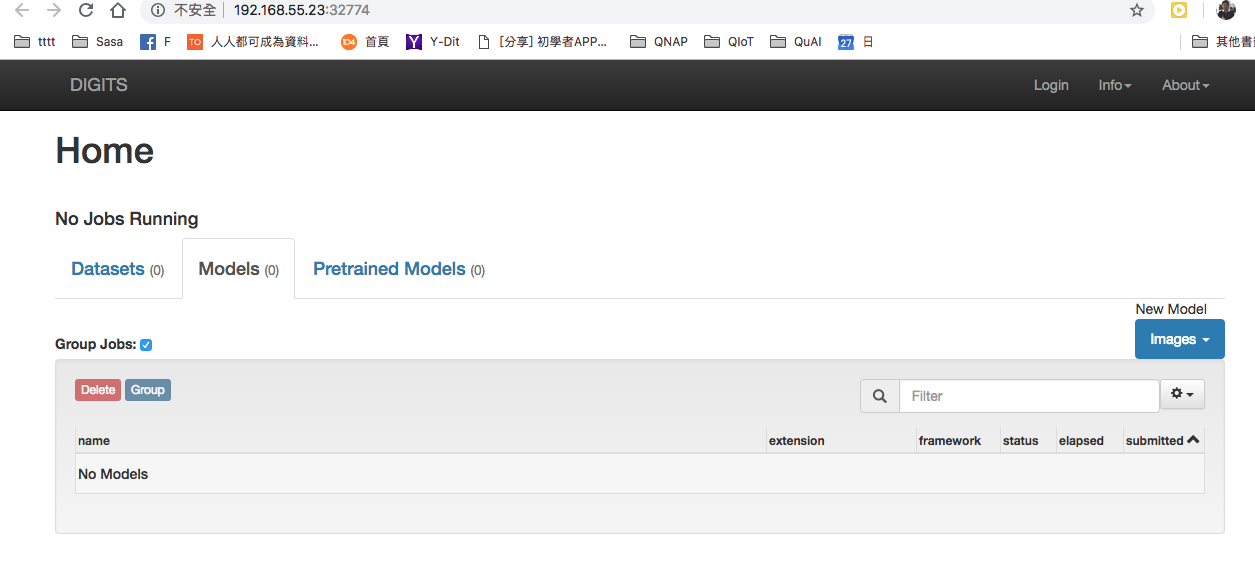This screenshot has height=580, width=1255.
Task: Open the QNAP bookmark folder
Action: [x=659, y=42]
